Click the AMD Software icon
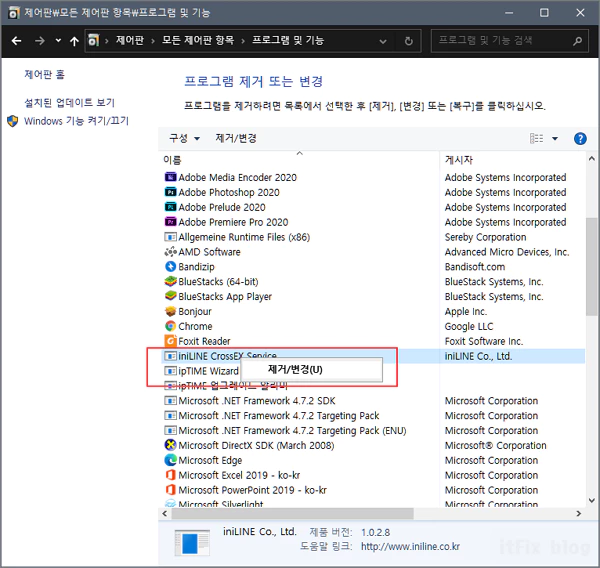Screen dimensions: 600x568 (x=170, y=252)
